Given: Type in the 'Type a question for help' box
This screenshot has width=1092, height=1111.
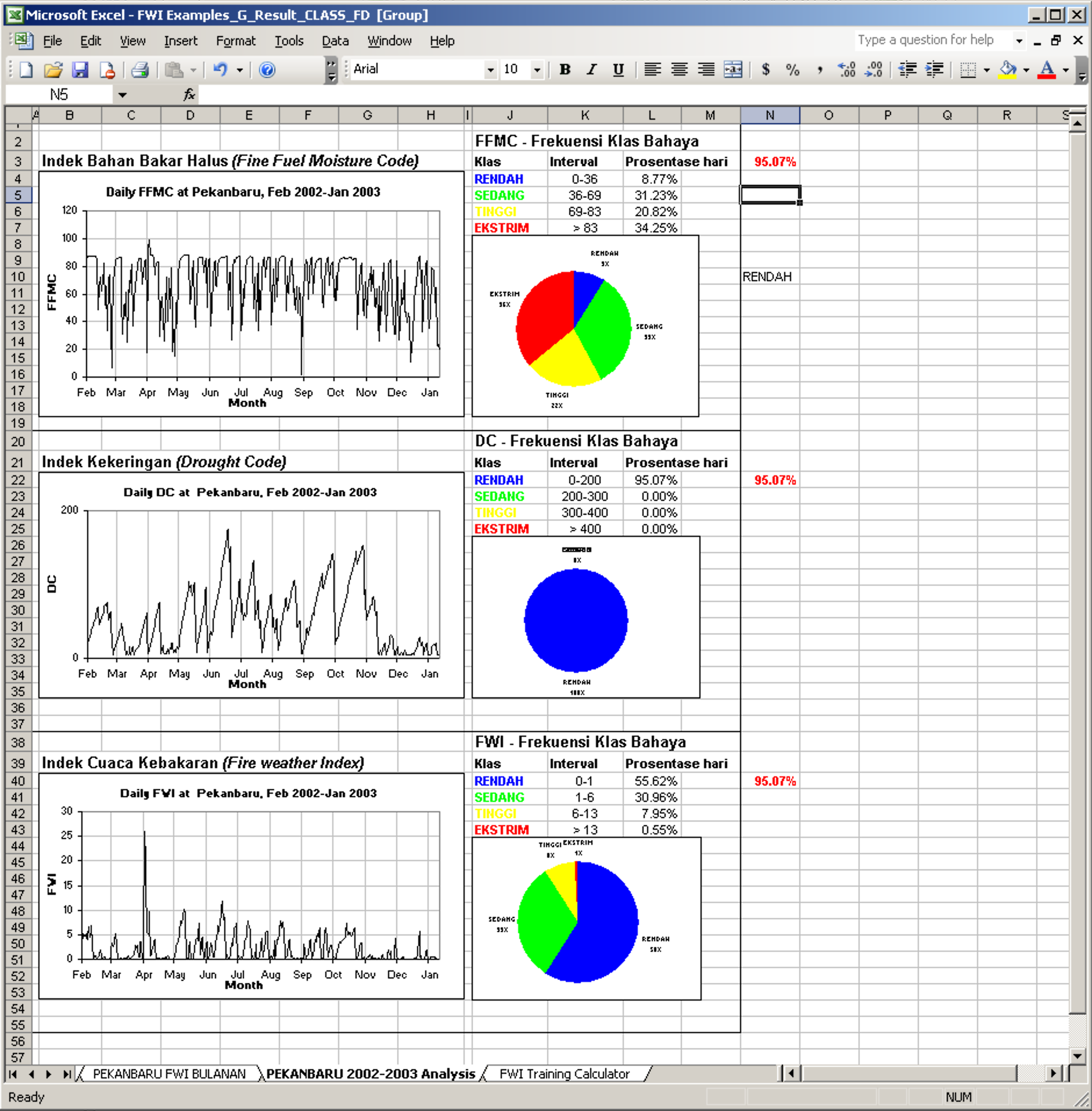Looking at the screenshot, I should click(x=932, y=40).
